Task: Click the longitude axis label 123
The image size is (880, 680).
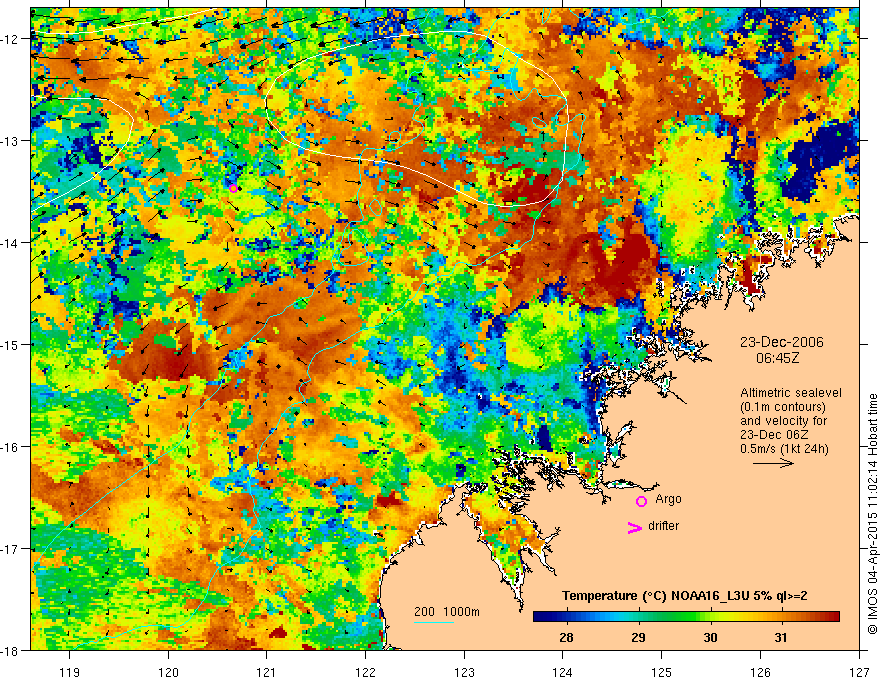Action: coord(464,672)
